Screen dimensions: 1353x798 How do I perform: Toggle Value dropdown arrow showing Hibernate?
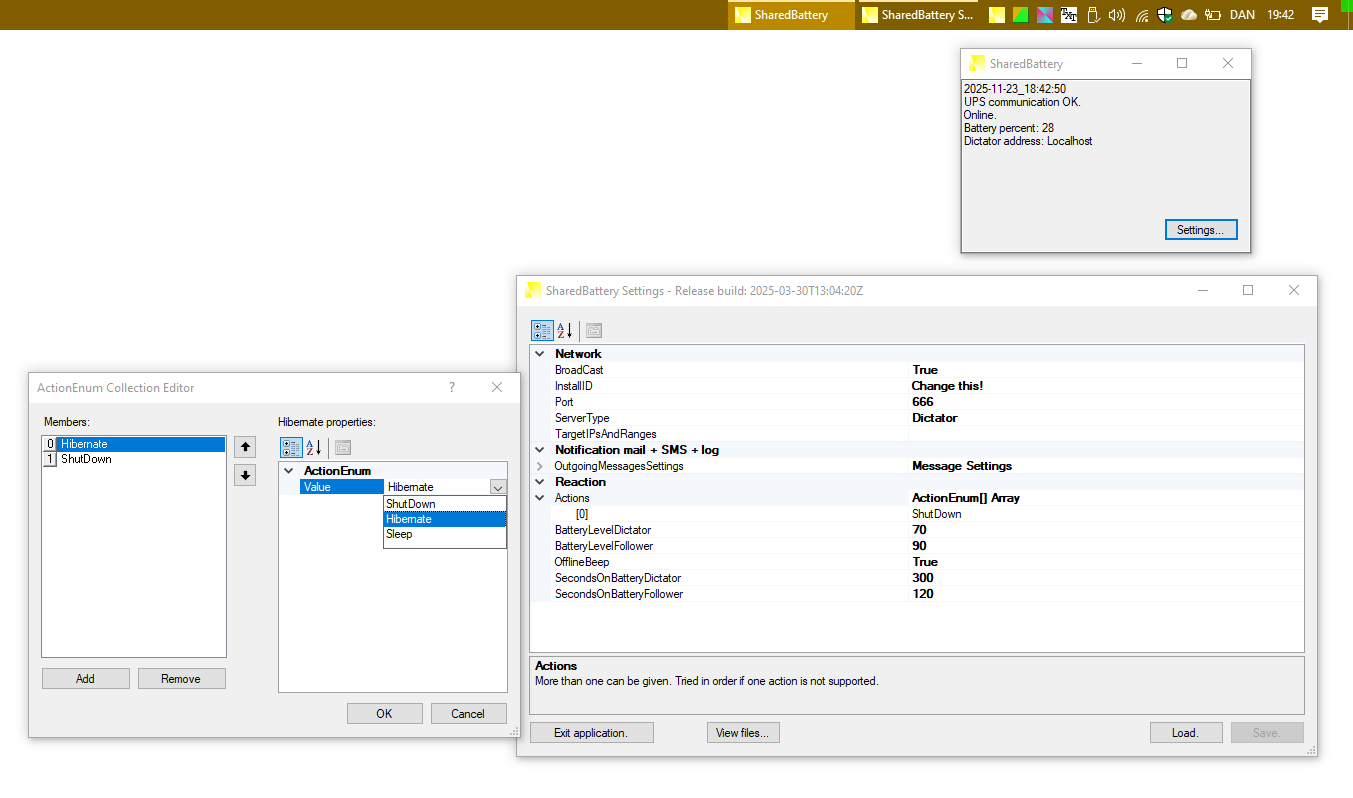point(498,487)
